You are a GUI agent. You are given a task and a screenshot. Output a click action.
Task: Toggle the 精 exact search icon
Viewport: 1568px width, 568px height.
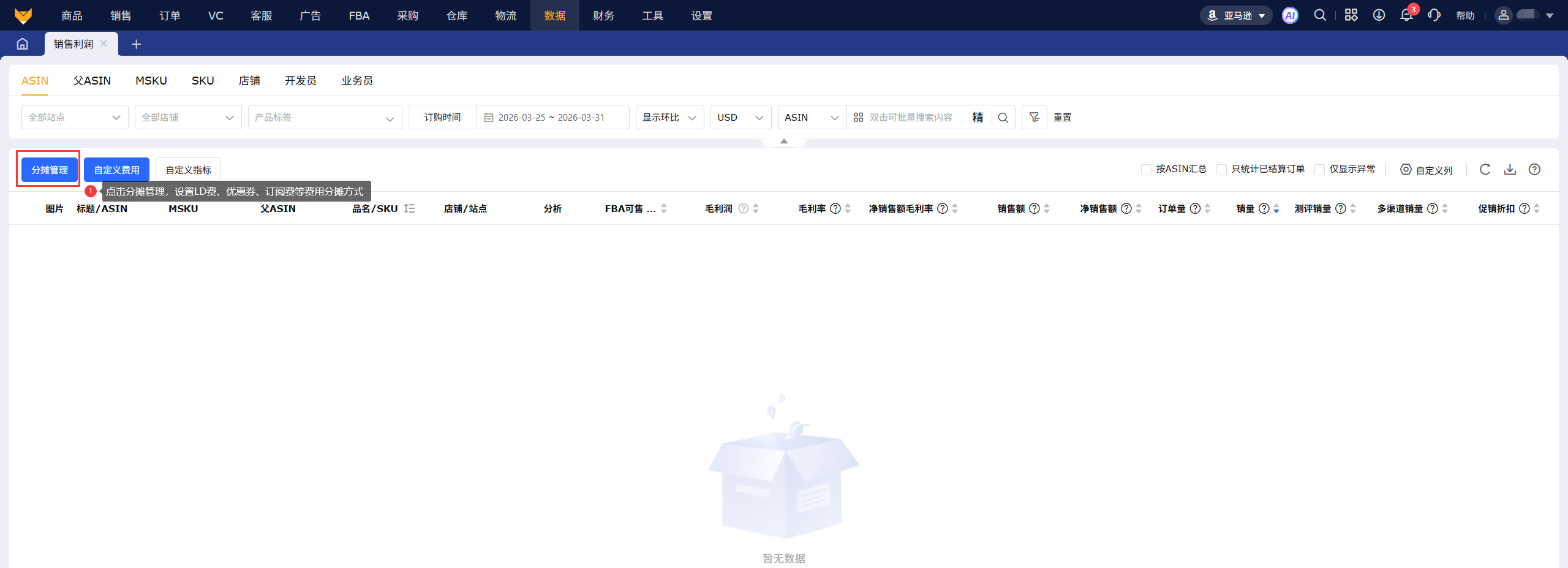978,118
